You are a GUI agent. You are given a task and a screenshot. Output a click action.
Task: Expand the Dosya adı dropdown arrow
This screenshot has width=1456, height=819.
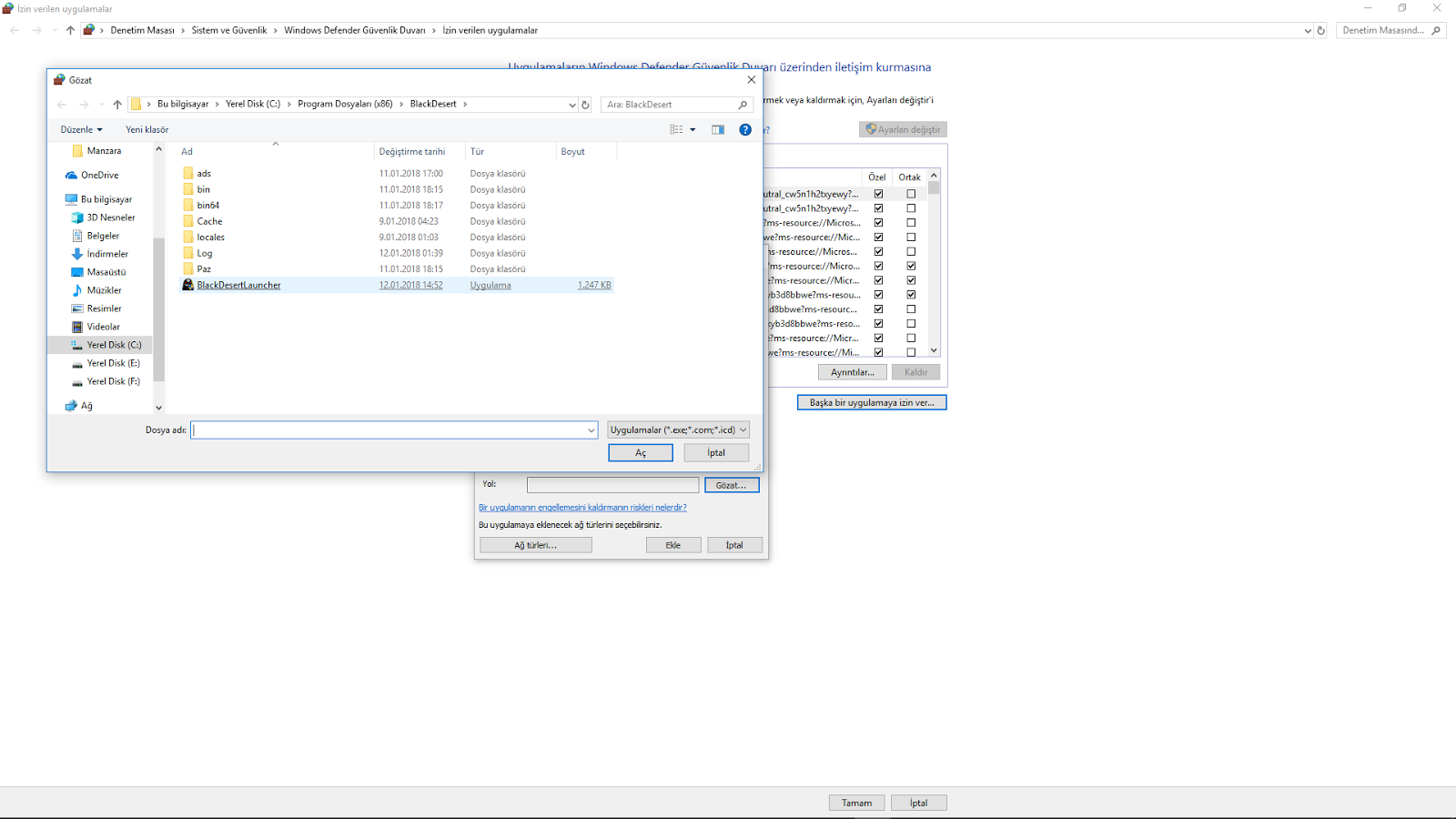point(591,430)
